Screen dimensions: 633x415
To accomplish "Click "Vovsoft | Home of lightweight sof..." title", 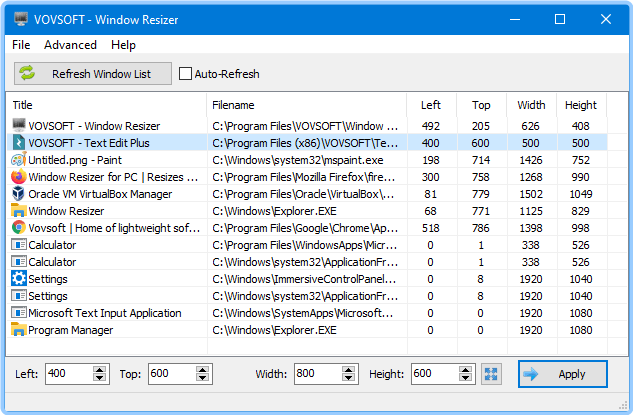I will pyautogui.click(x=114, y=228).
